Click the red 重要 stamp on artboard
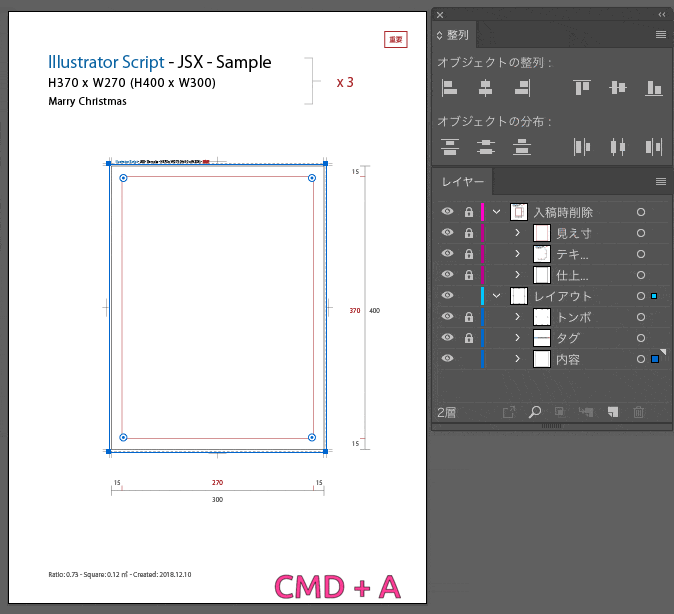The width and height of the screenshot is (674, 614). 395,40
